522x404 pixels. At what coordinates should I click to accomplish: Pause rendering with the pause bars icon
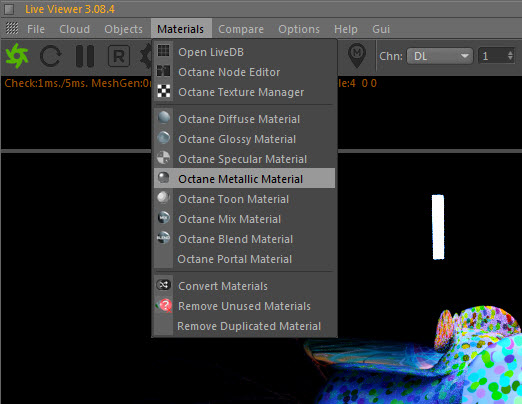85,56
